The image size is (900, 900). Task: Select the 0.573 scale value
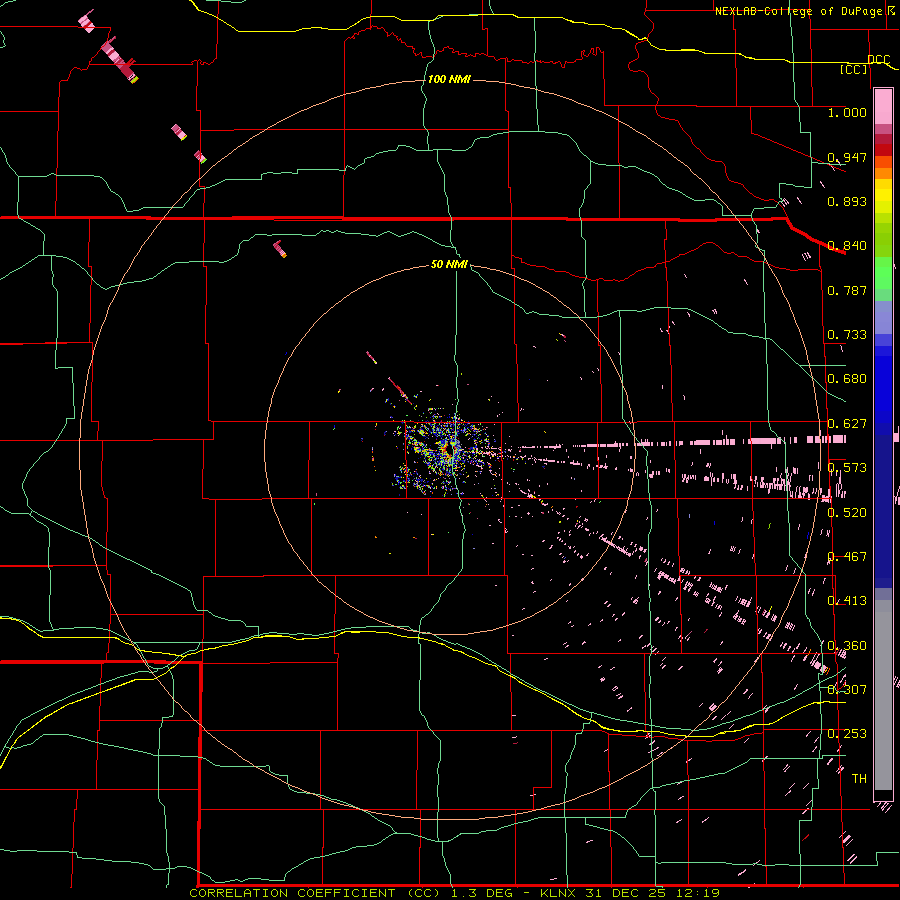(847, 468)
